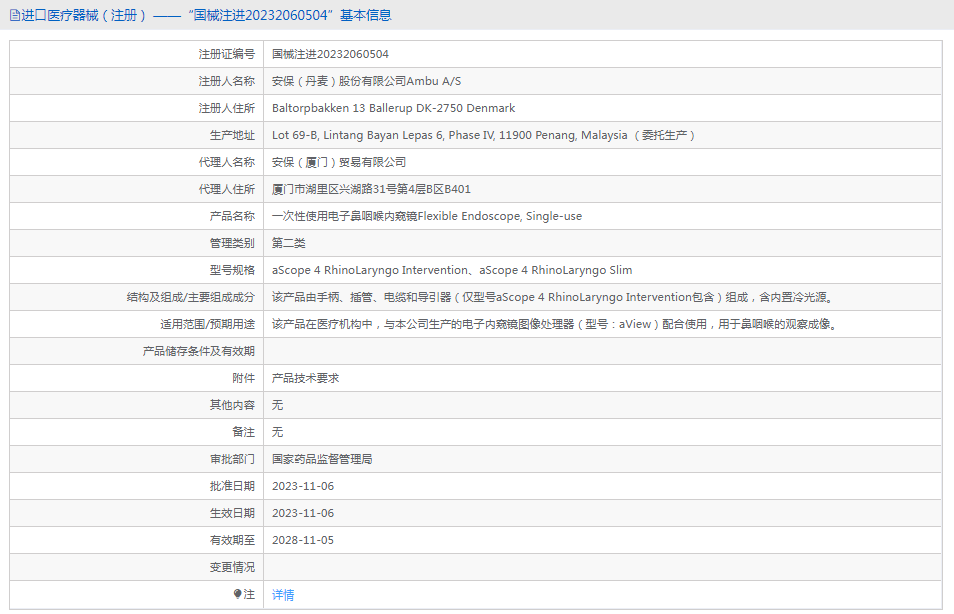Viewport: 954px width, 614px height.
Task: Click the 变更情况 label
Action: pyautogui.click(x=232, y=567)
